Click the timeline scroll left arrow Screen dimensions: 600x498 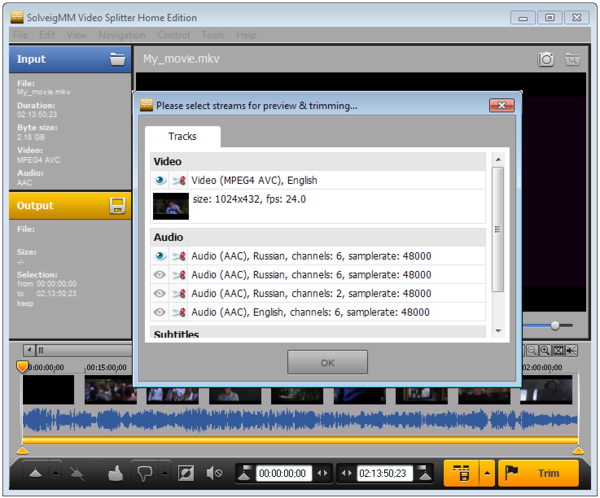29,350
